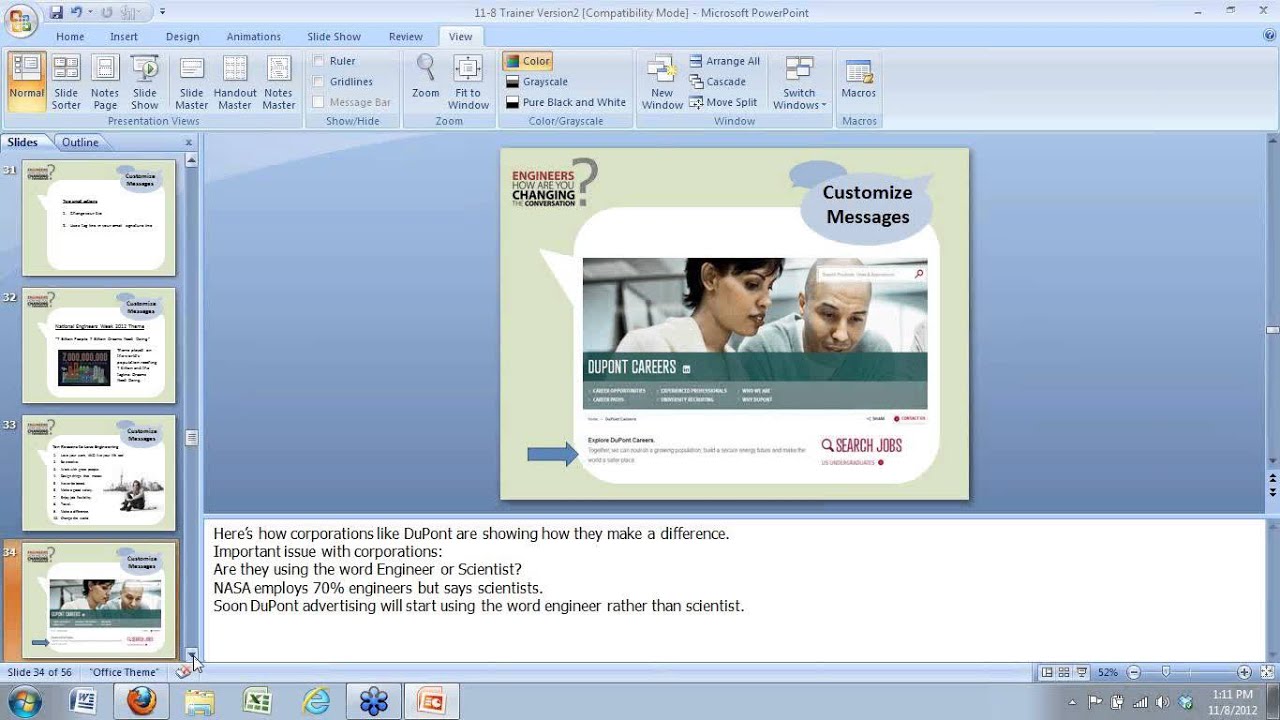Open the Zoom dialog magnifier
This screenshot has width=1280, height=720.
point(426,78)
